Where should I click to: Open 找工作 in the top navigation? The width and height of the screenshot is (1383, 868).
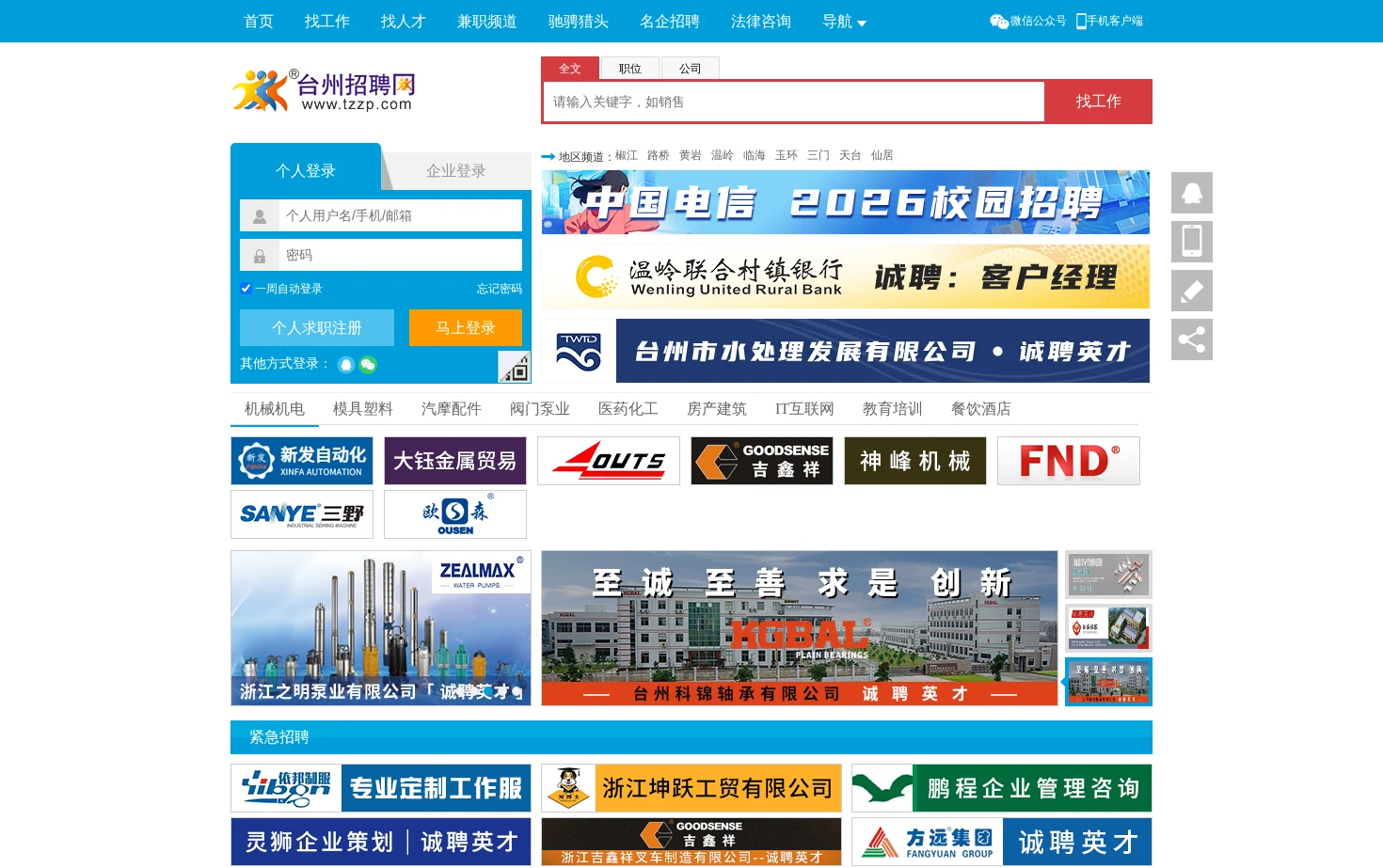(x=327, y=22)
